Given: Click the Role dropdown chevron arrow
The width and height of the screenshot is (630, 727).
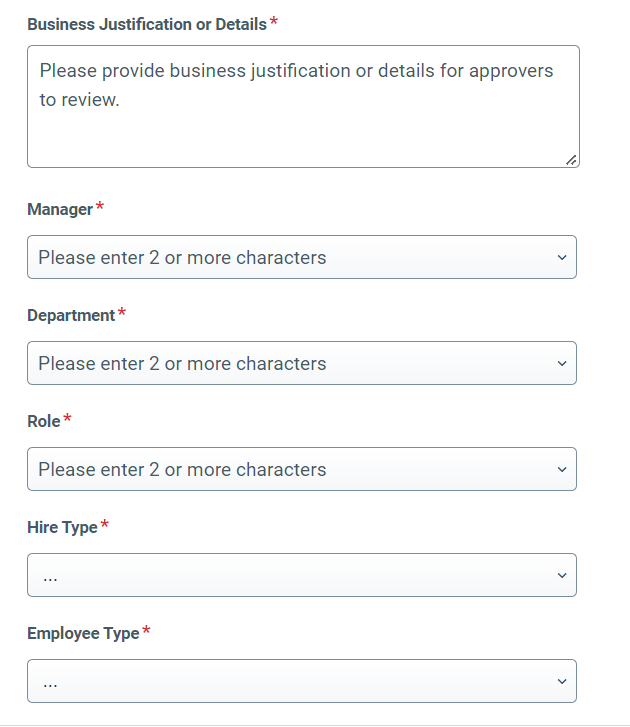Looking at the screenshot, I should pyautogui.click(x=562, y=470).
